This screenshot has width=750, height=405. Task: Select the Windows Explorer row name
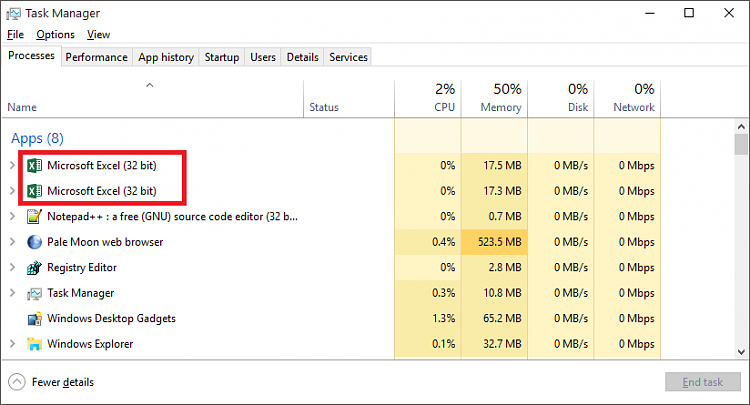tap(90, 344)
